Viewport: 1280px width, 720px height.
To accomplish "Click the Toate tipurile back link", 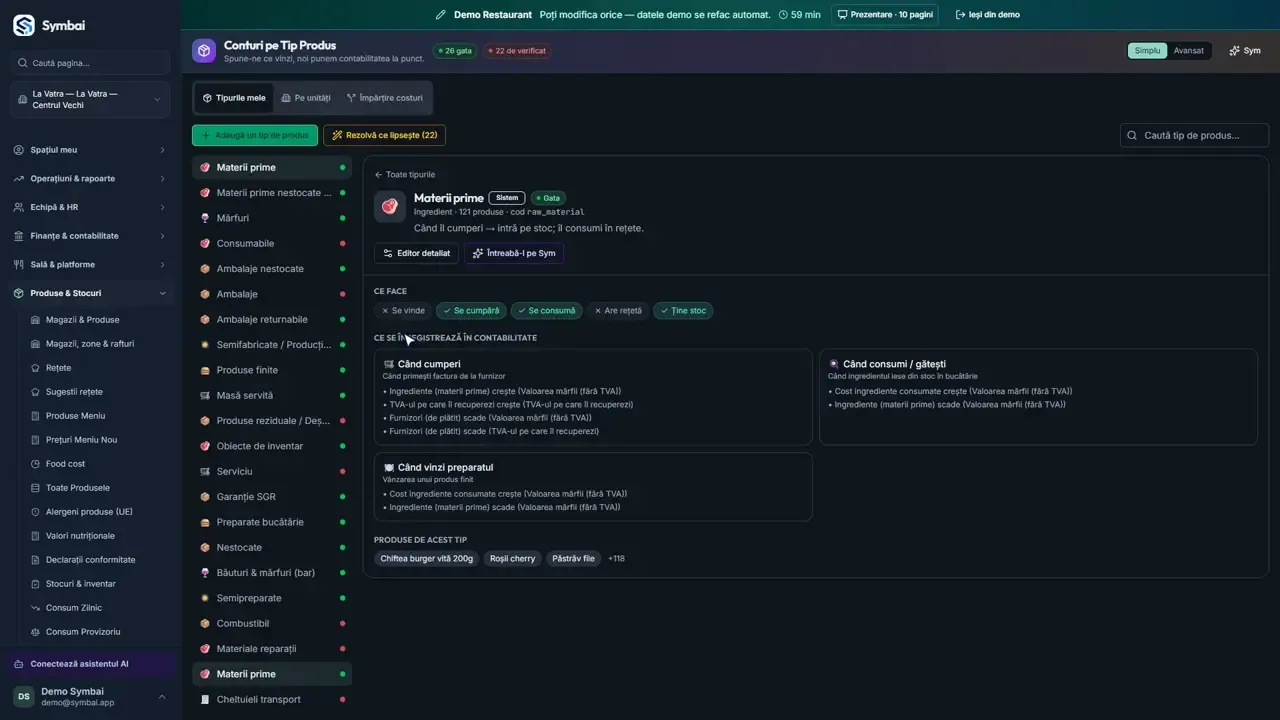I will point(405,175).
